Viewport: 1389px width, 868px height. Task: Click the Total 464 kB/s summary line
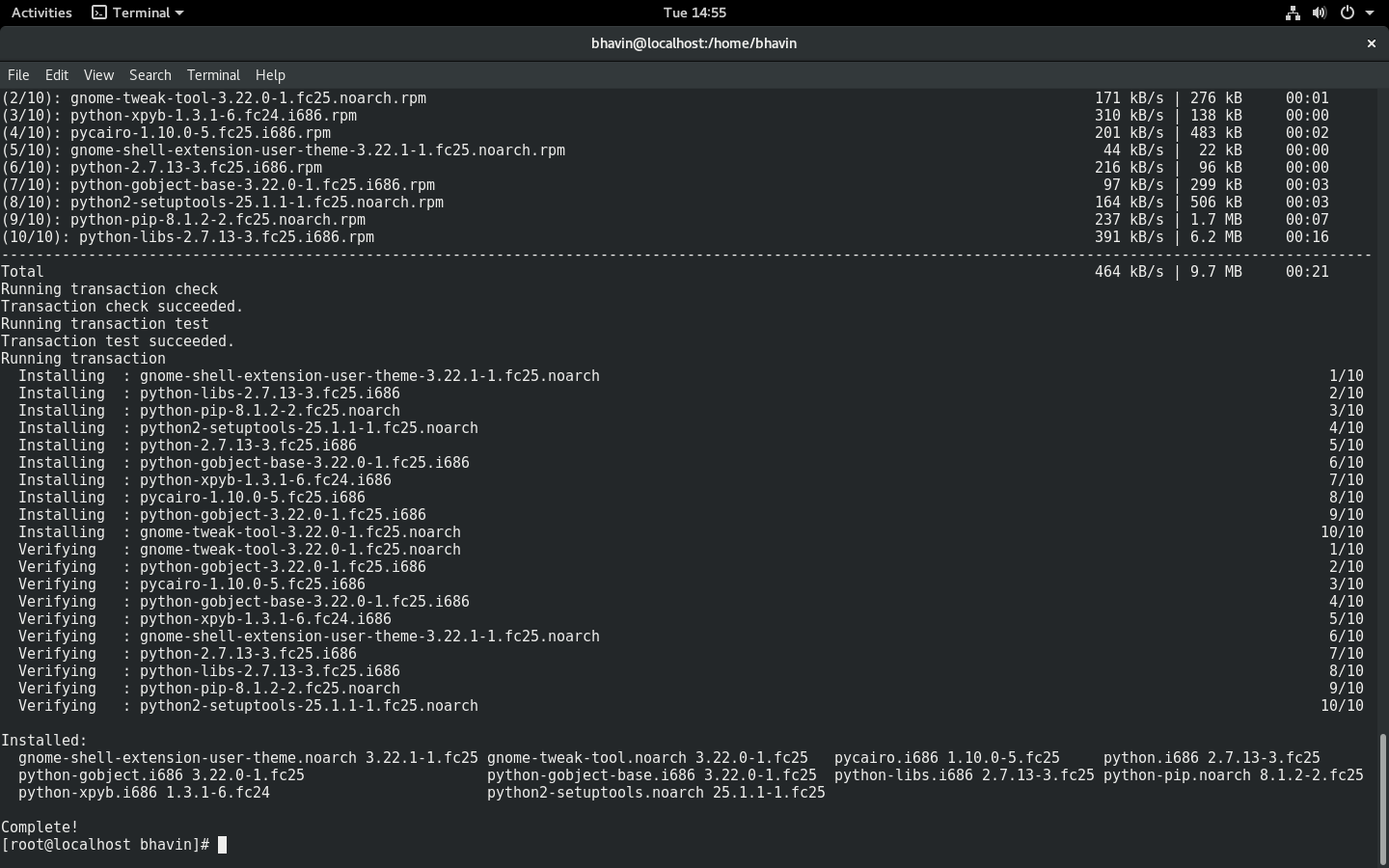pos(21,271)
